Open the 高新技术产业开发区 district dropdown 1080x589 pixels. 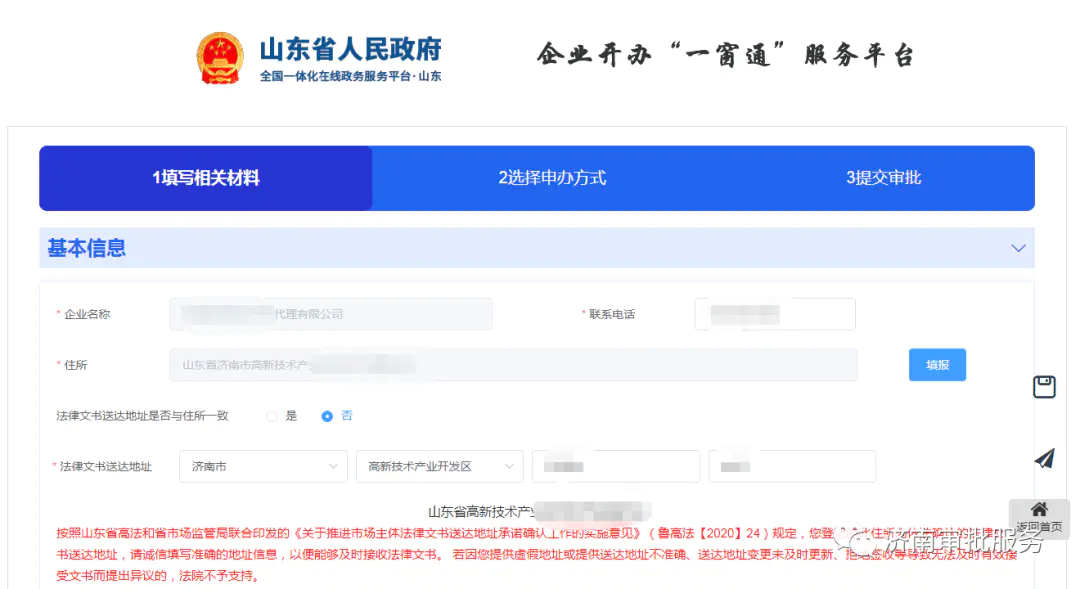[440, 466]
